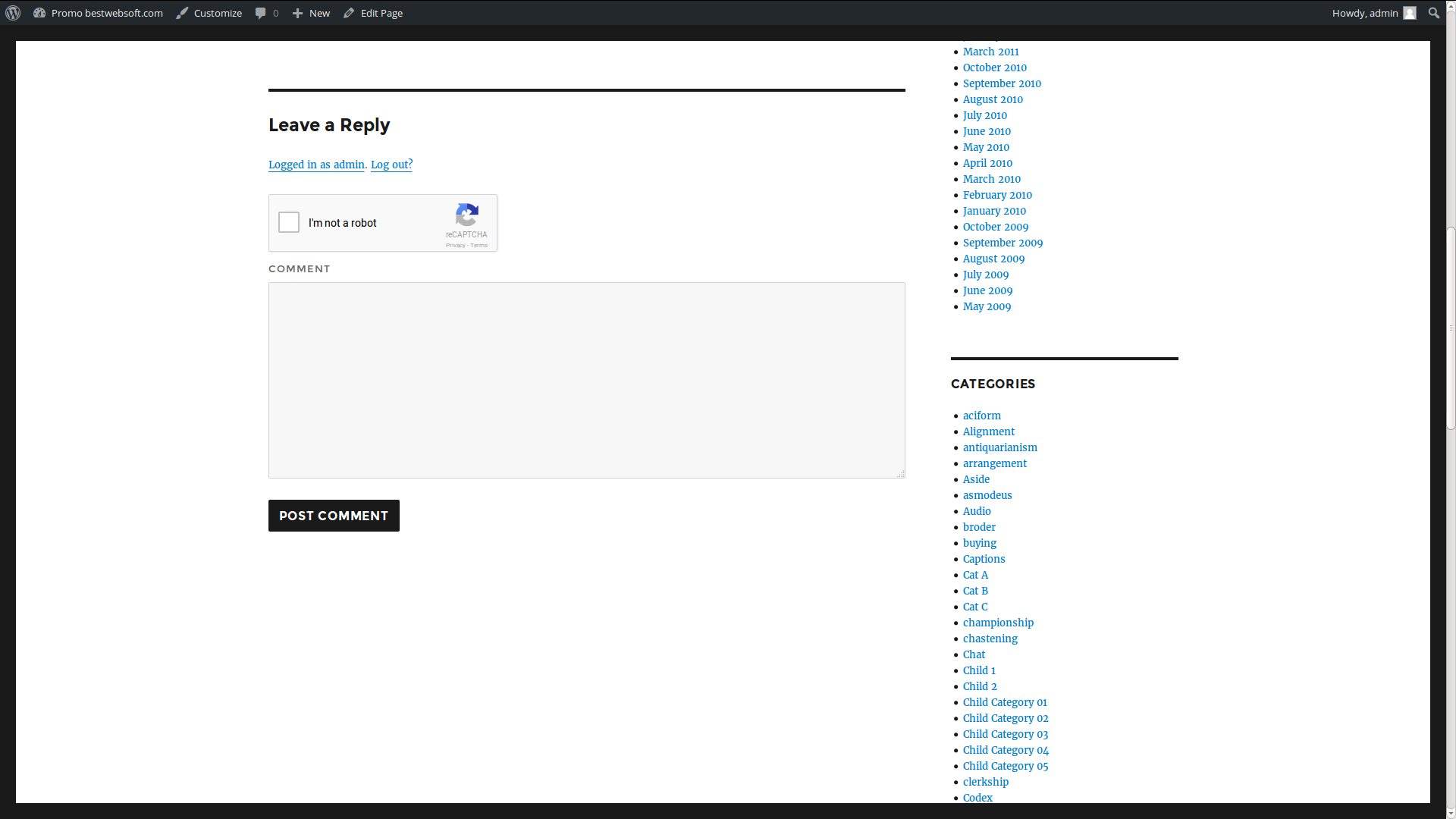This screenshot has width=1456, height=819.
Task: Click the WordPress logo icon
Action: tap(13, 13)
